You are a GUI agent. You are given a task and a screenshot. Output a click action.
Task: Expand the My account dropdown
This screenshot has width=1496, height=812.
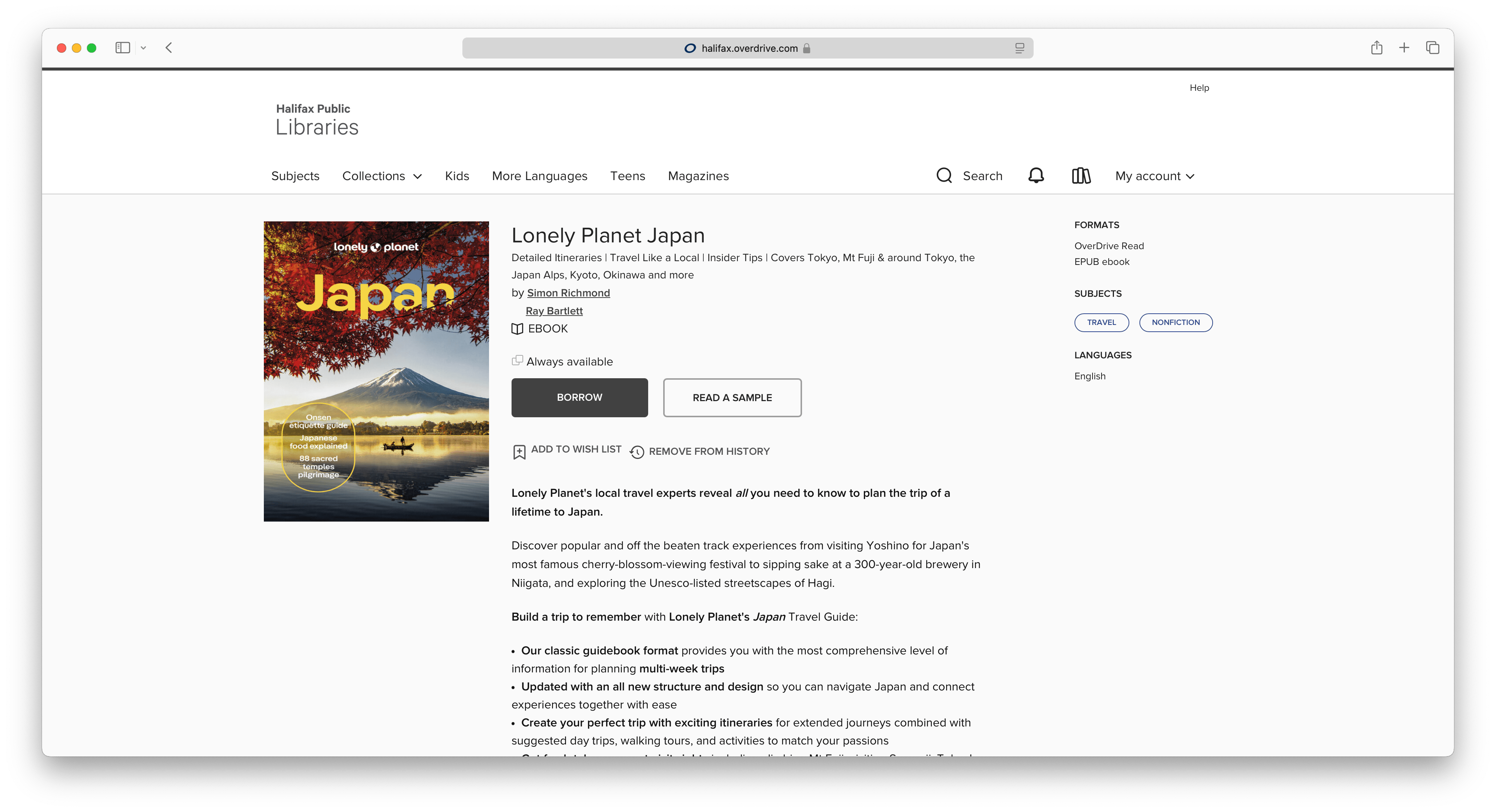tap(1154, 176)
